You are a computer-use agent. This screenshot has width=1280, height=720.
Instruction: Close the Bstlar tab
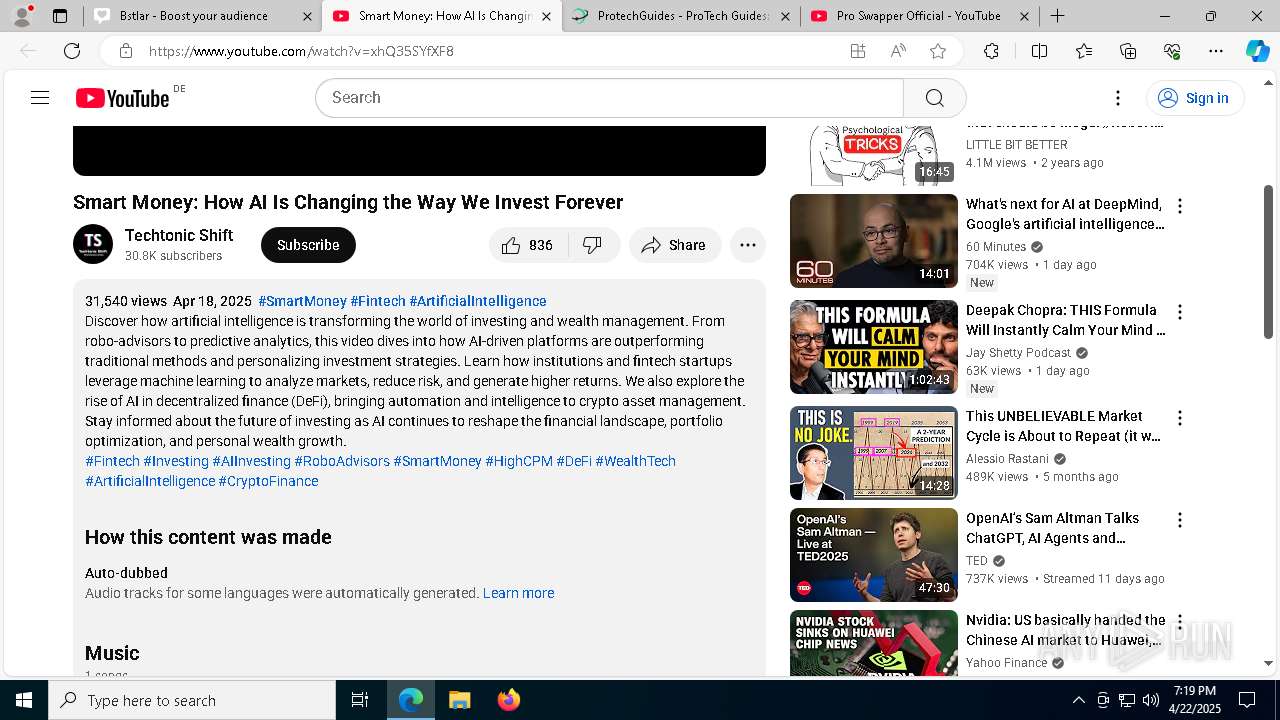(307, 16)
